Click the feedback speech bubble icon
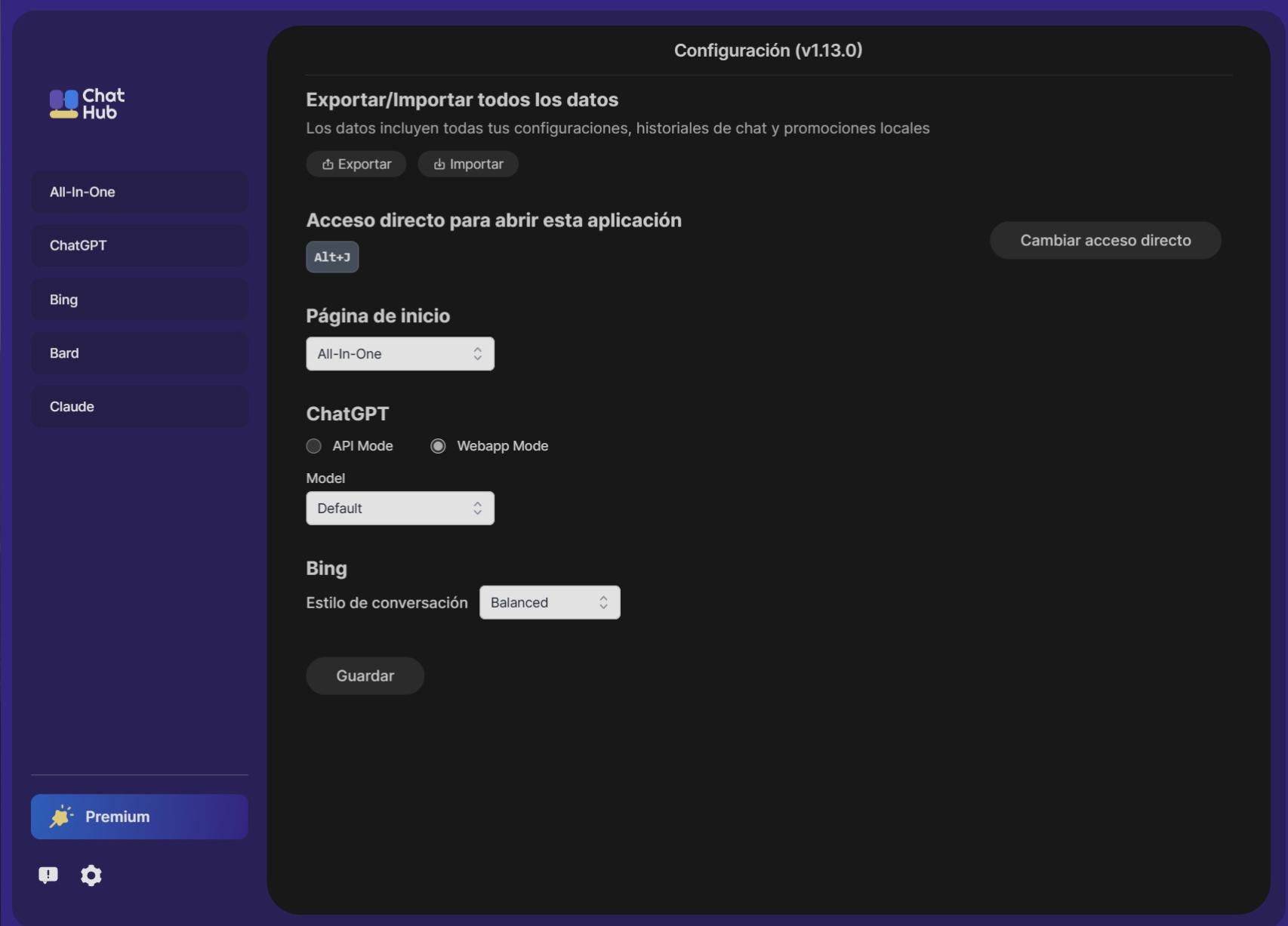This screenshot has width=1288, height=926. pos(48,875)
